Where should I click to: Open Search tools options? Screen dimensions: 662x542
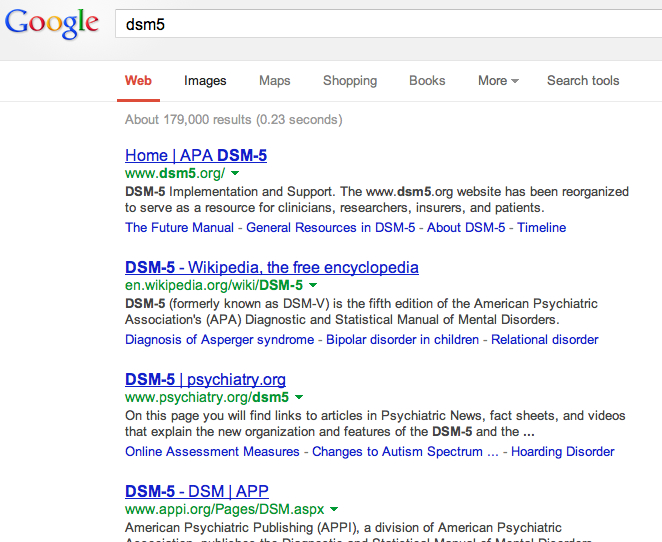coord(583,80)
